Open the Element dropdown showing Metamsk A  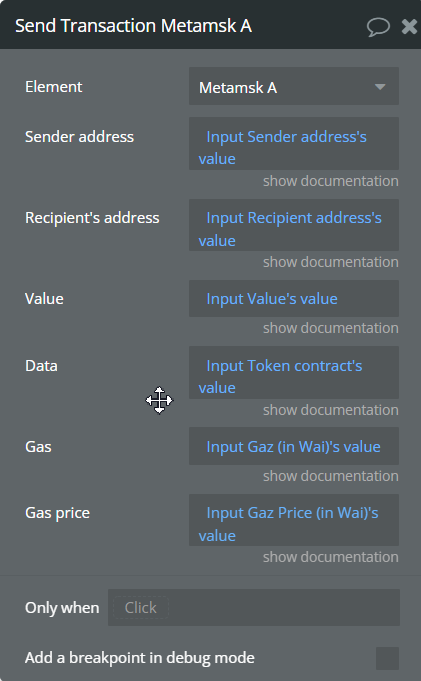click(294, 86)
